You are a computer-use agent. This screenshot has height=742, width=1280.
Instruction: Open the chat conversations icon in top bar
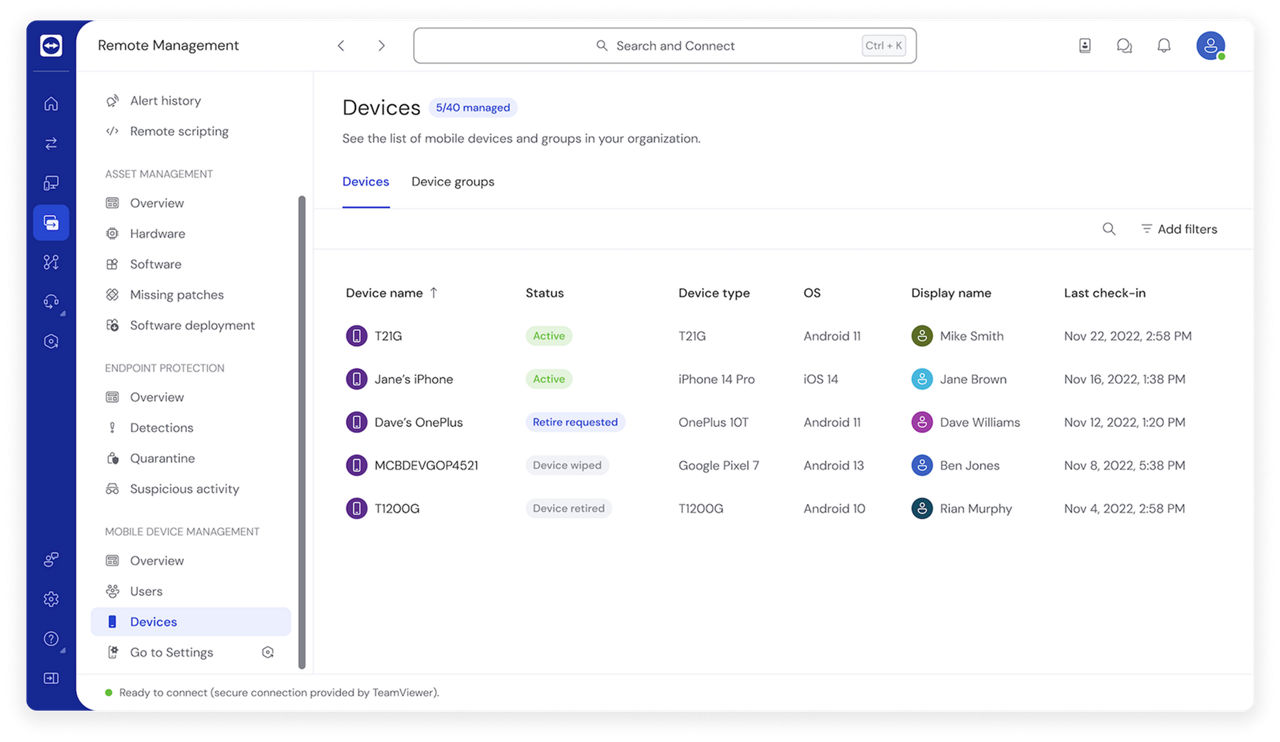pyautogui.click(x=1124, y=45)
